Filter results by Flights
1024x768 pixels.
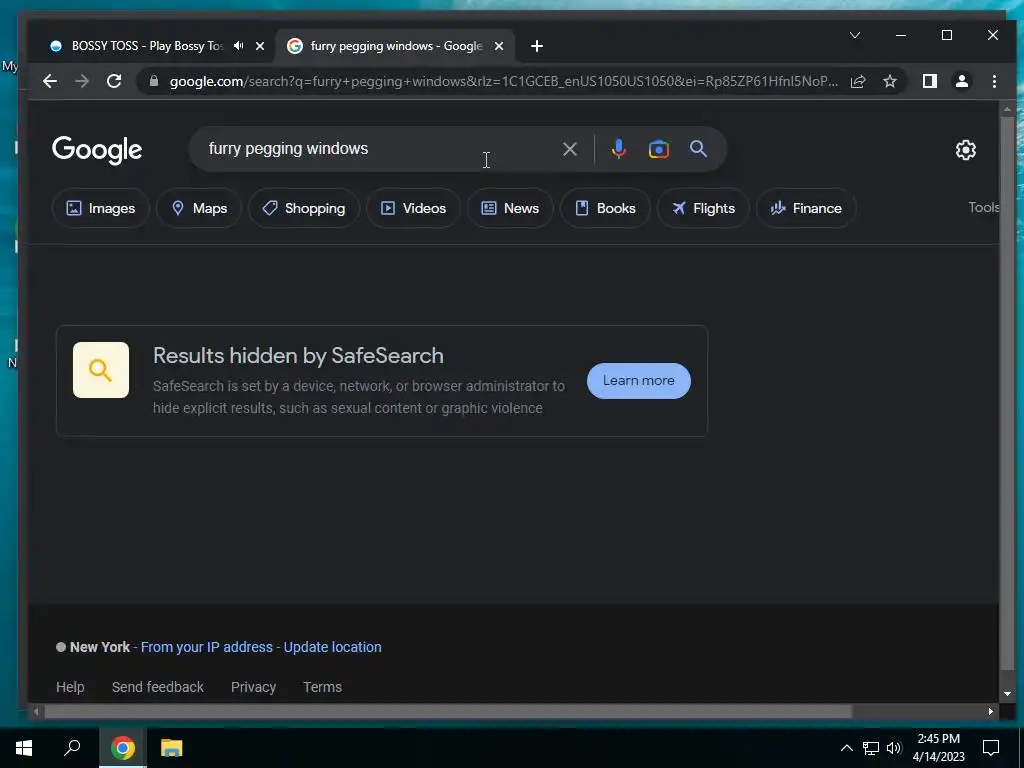[703, 208]
